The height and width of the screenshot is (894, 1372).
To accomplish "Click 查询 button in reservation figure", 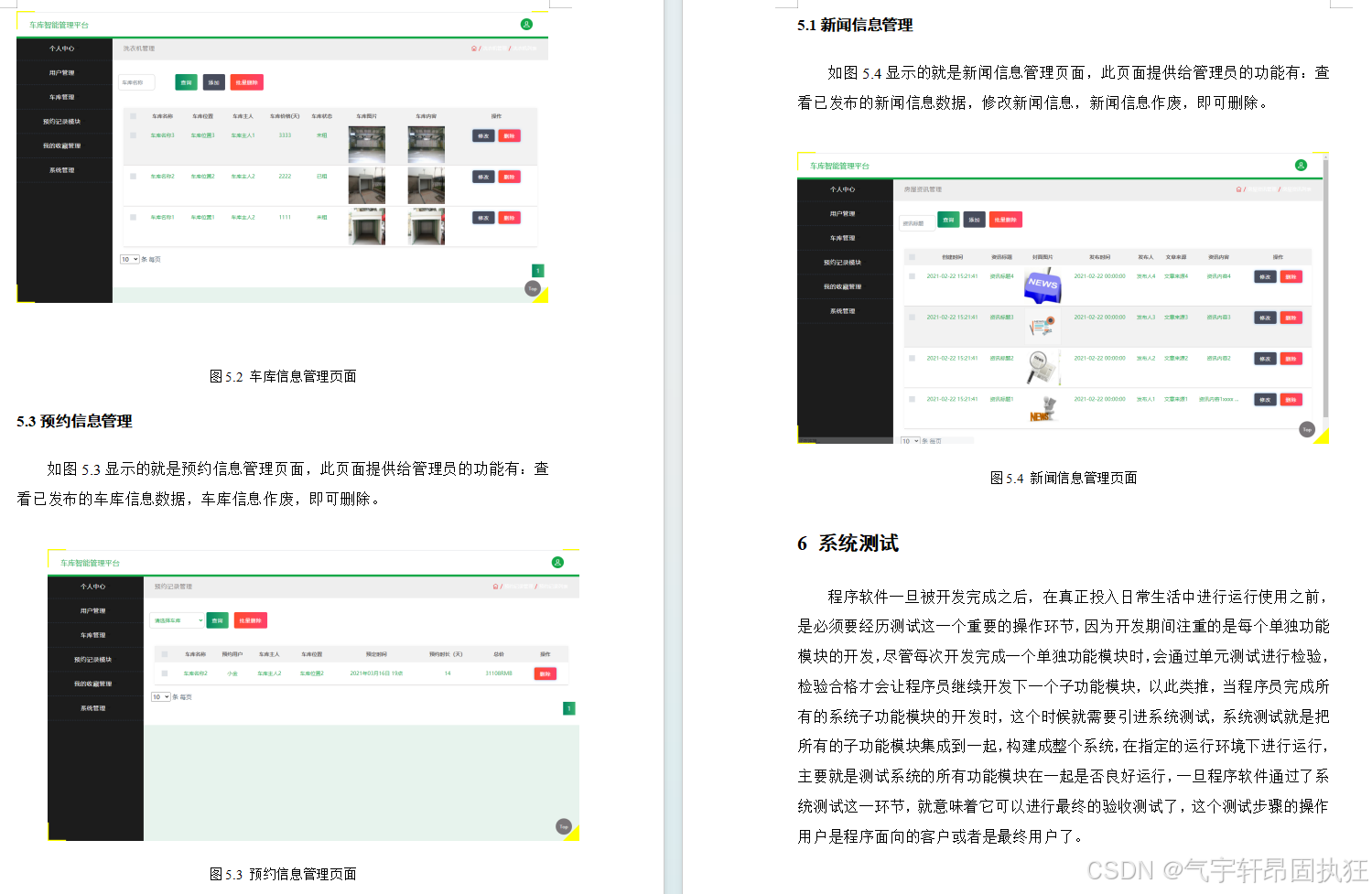I will coord(217,620).
